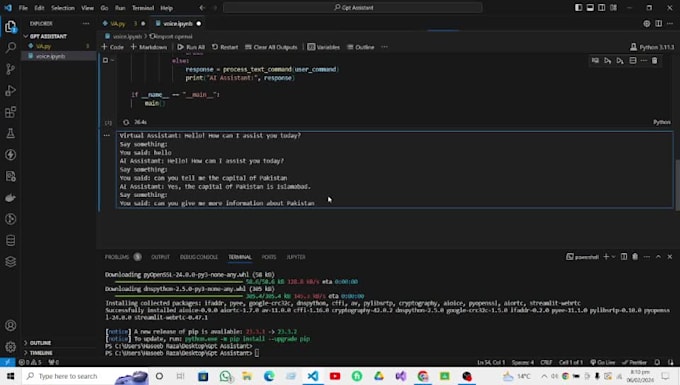The height and width of the screenshot is (385, 680).
Task: Delete the notebook cell with trash icon
Action: click(x=654, y=61)
